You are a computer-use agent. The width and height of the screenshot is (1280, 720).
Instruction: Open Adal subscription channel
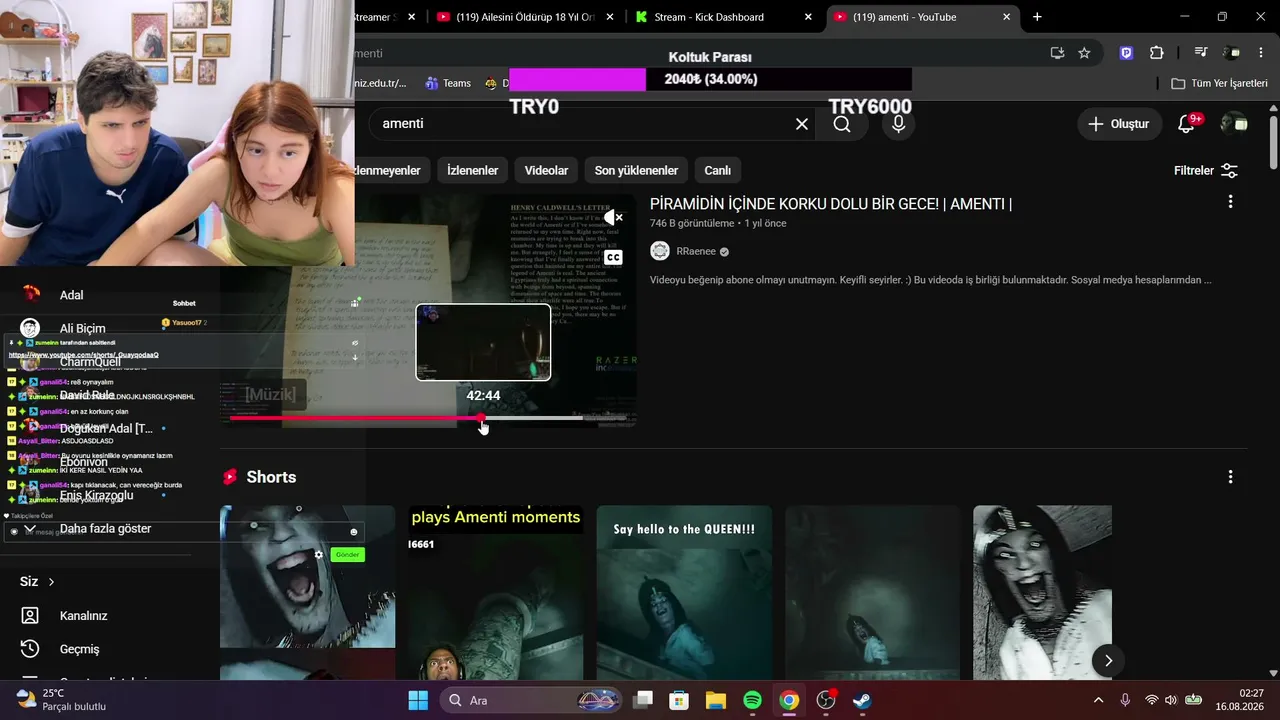(71, 295)
